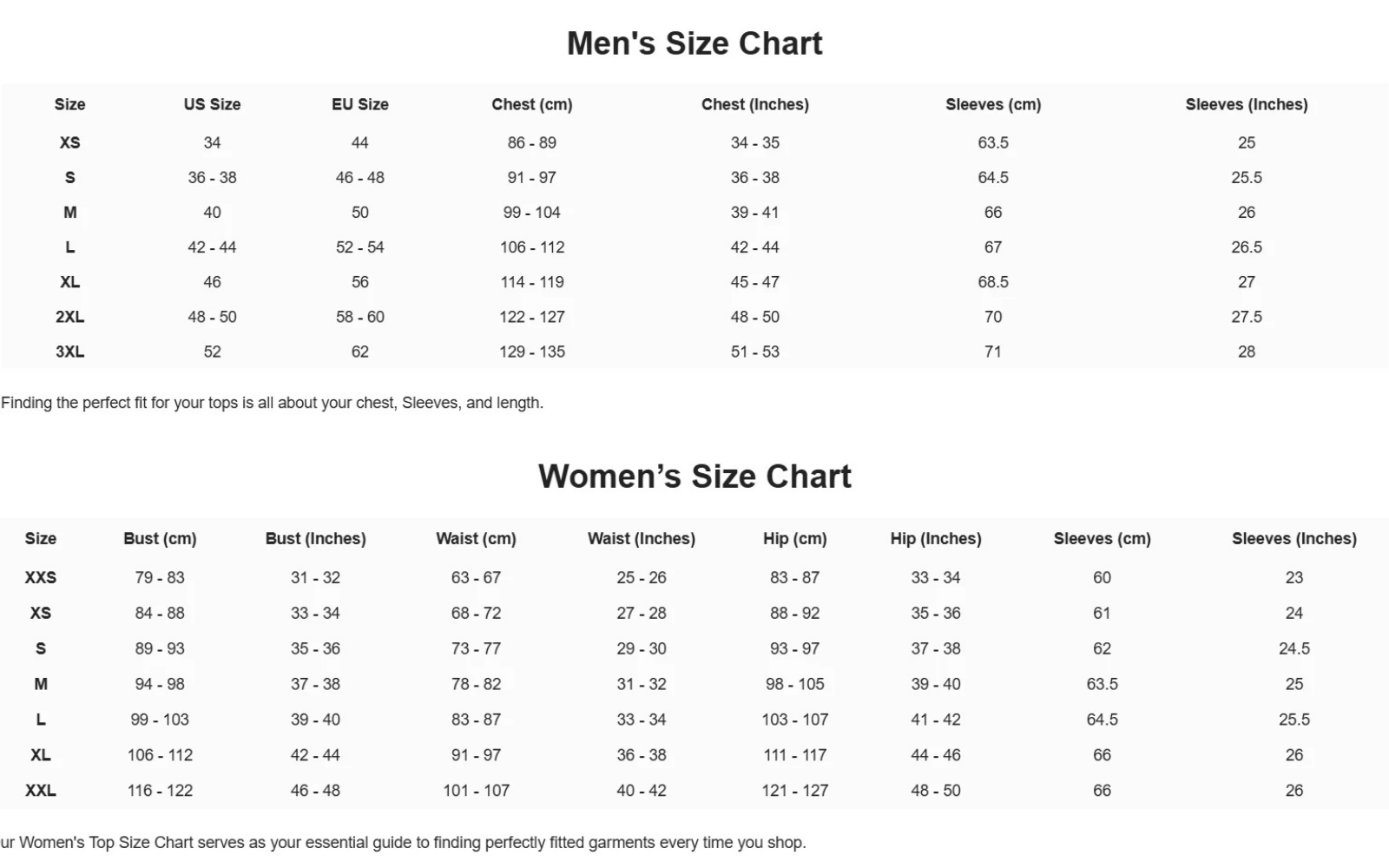Click the Waist (cm) column header
1389x868 pixels.
[x=476, y=538]
